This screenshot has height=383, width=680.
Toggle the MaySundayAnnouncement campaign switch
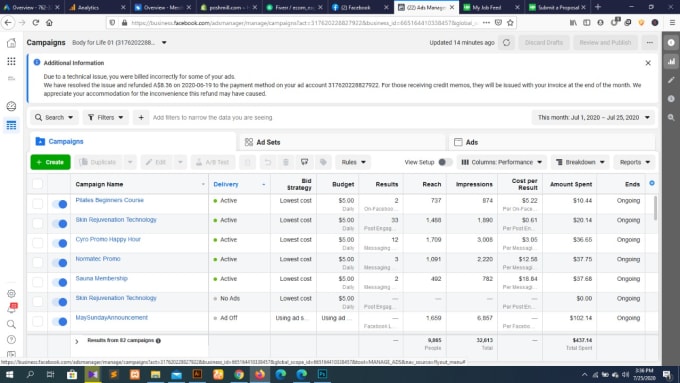[x=59, y=321]
